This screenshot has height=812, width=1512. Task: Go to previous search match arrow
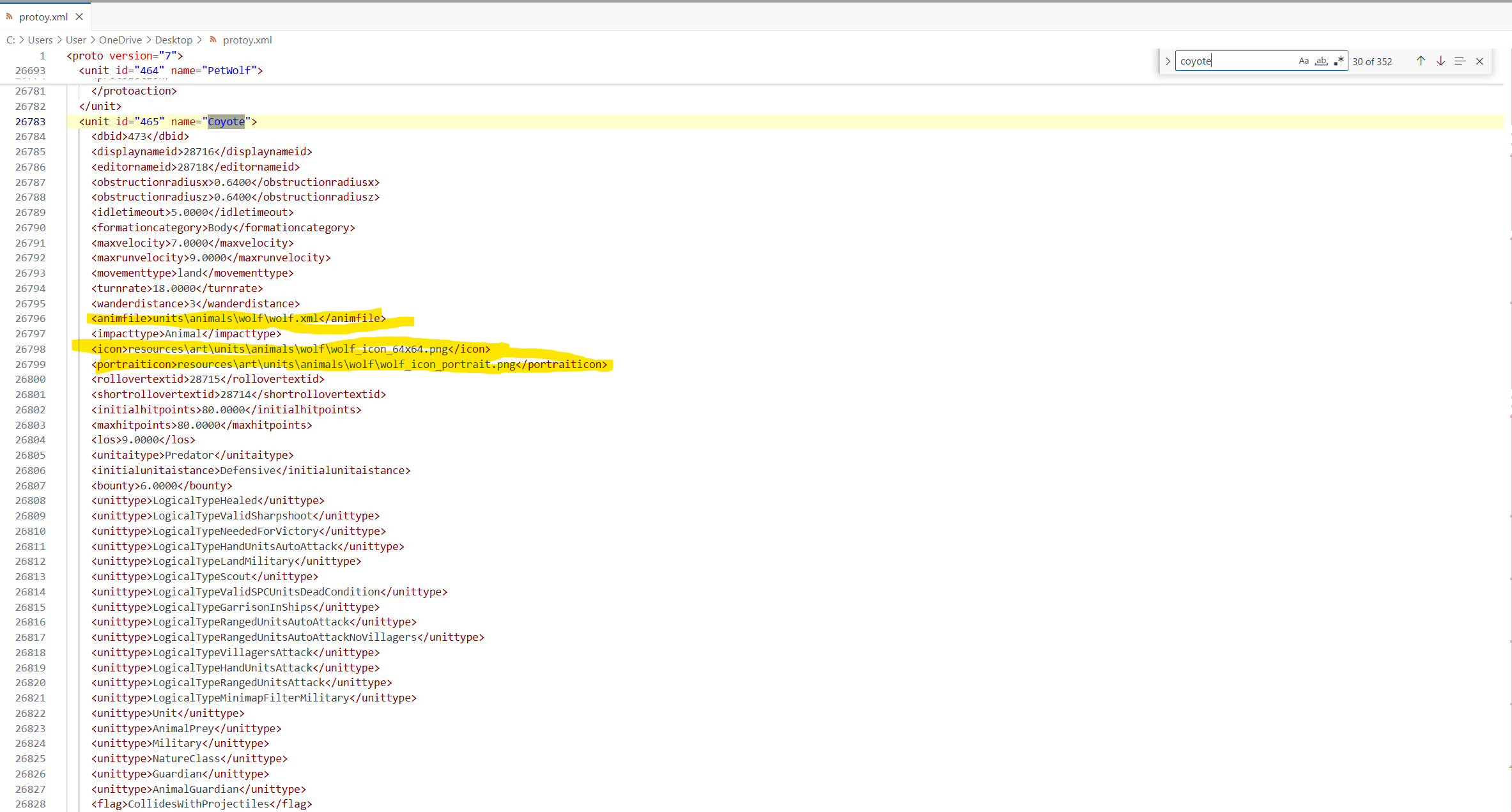click(1421, 61)
